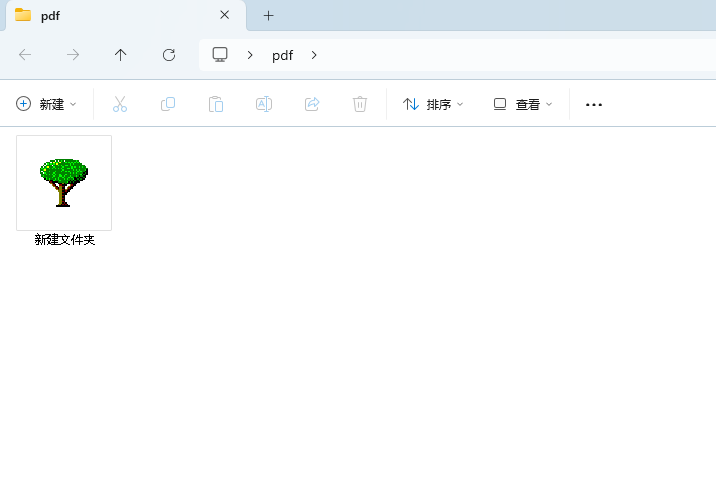Select the pdf breadcrumb in address bar
716x488 pixels.
(x=282, y=56)
